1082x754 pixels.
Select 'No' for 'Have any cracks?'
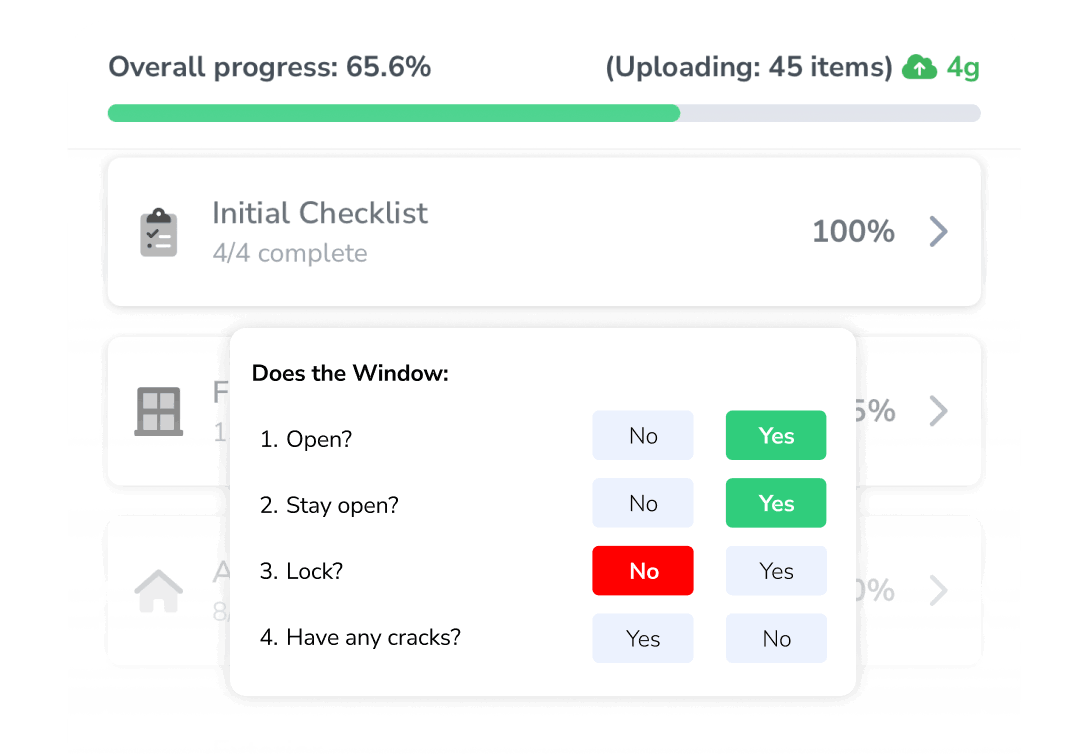tap(776, 638)
